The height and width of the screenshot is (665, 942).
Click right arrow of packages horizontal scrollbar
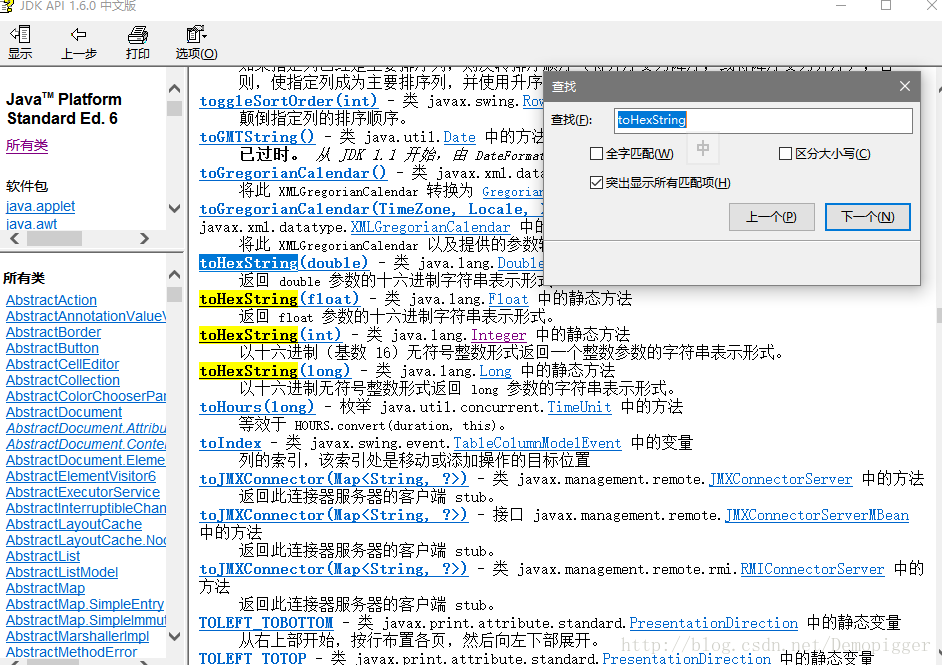coord(144,238)
